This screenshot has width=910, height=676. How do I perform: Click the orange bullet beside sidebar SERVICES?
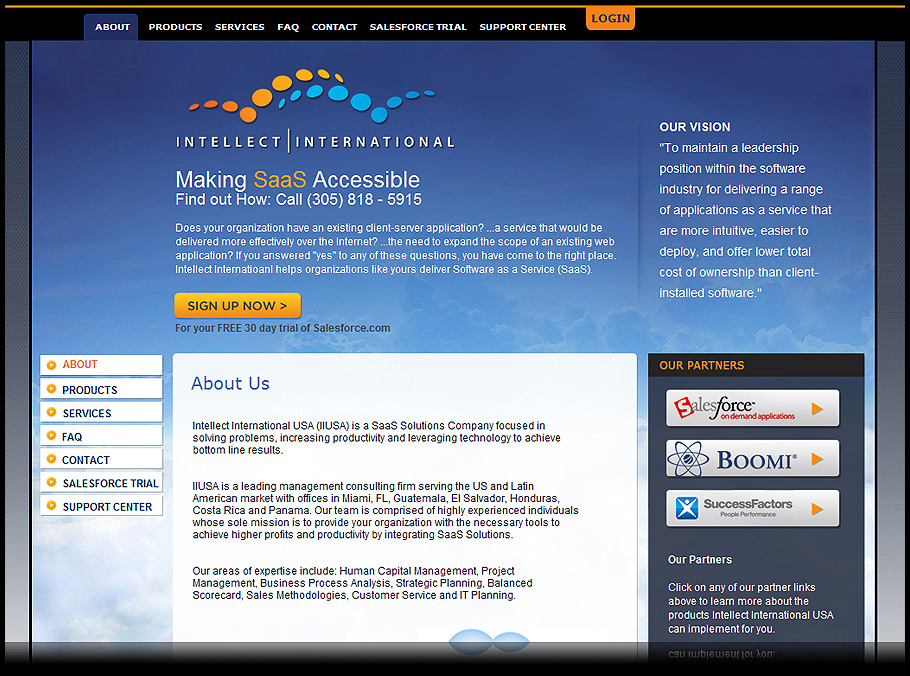pyautogui.click(x=51, y=412)
